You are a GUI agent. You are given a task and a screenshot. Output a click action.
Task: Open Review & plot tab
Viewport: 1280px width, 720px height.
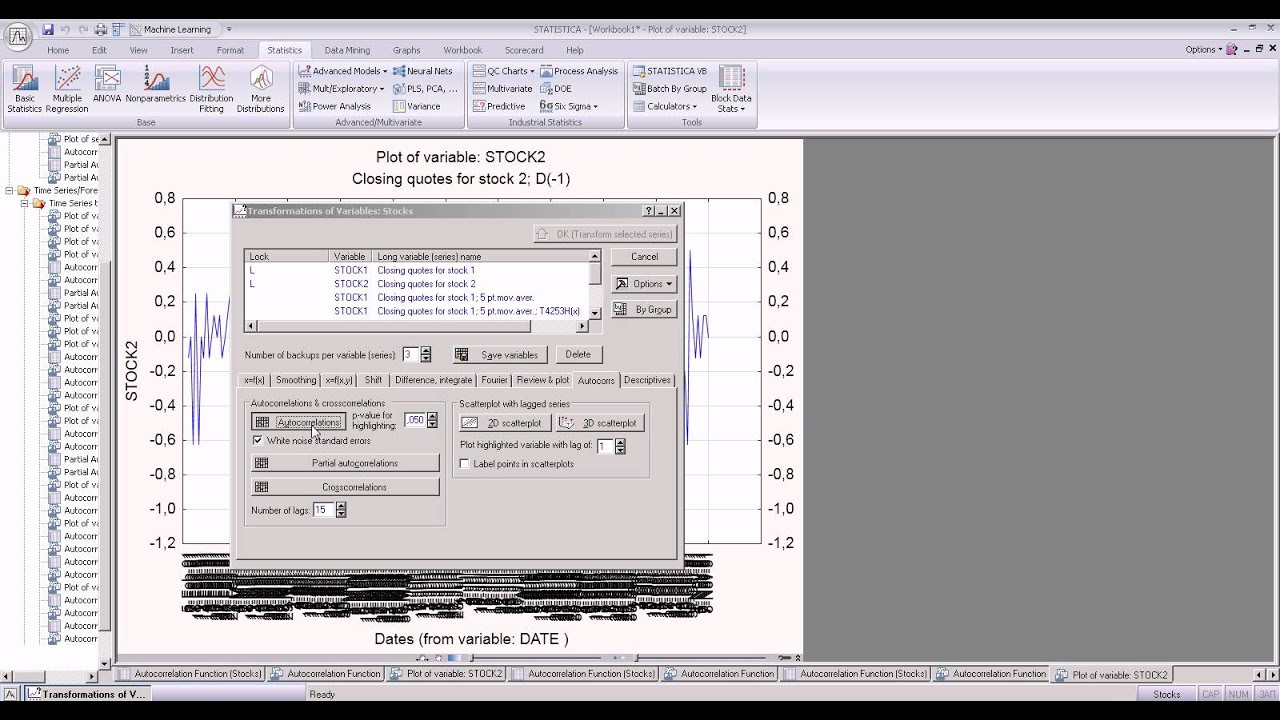(x=543, y=380)
